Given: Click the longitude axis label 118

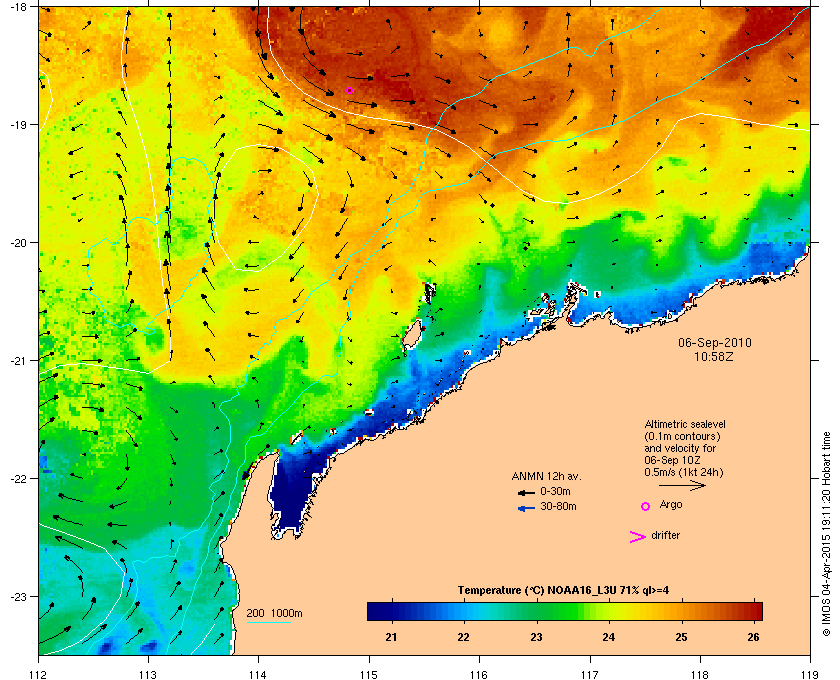Looking at the screenshot, I should [x=700, y=675].
